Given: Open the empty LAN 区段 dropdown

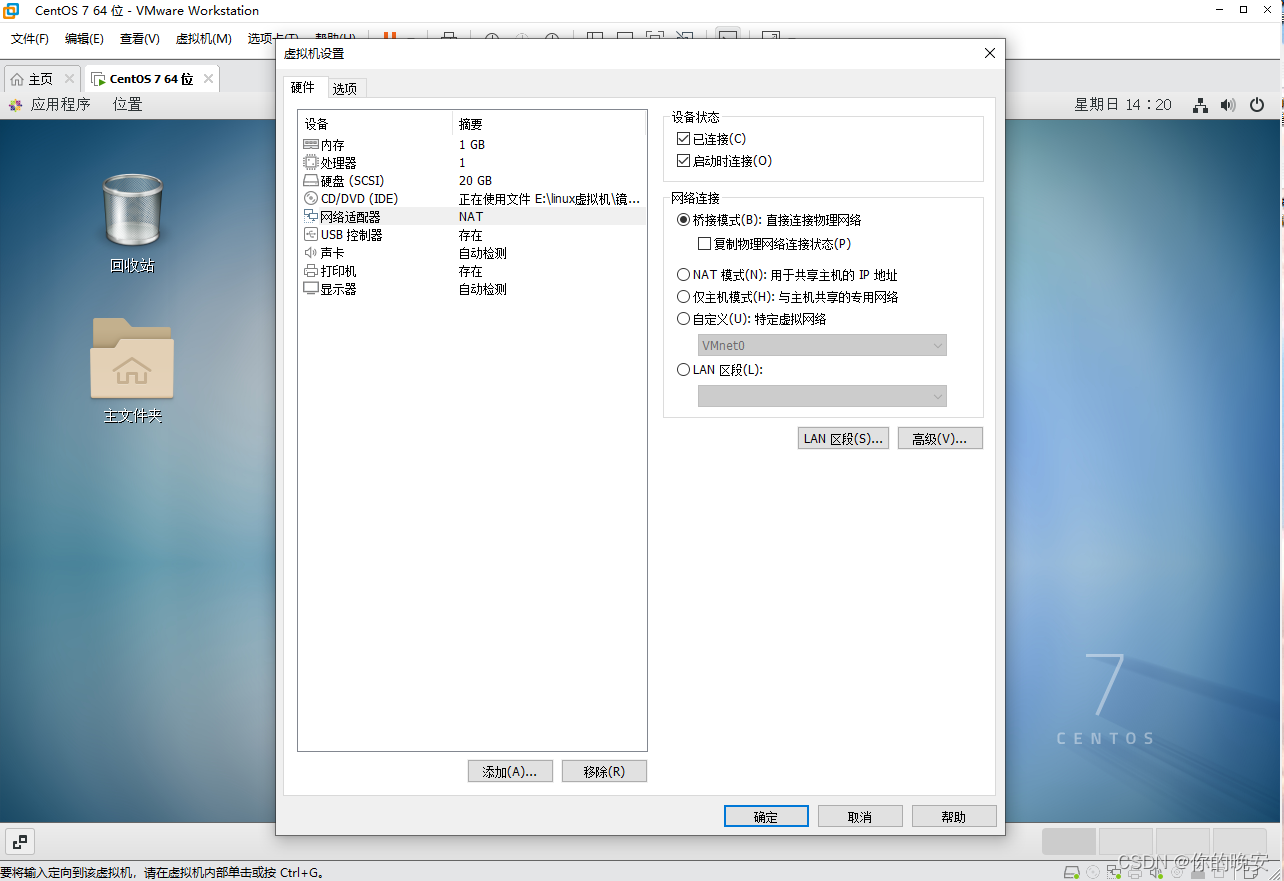Looking at the screenshot, I should 822,397.
